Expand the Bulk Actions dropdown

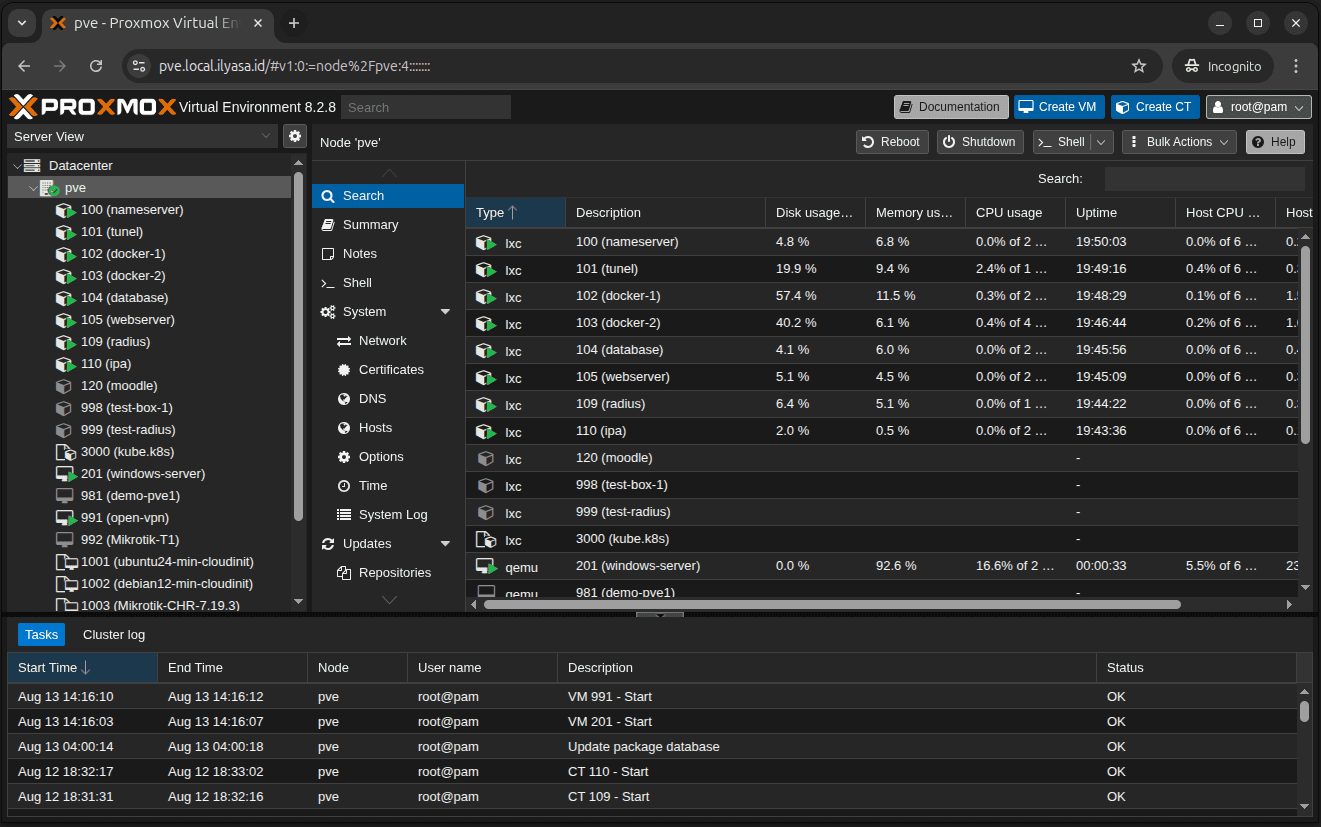tap(1179, 142)
